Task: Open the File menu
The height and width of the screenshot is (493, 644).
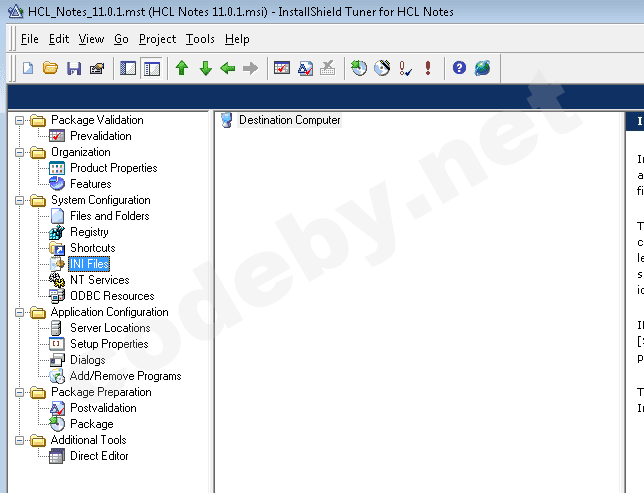Action: coord(30,39)
